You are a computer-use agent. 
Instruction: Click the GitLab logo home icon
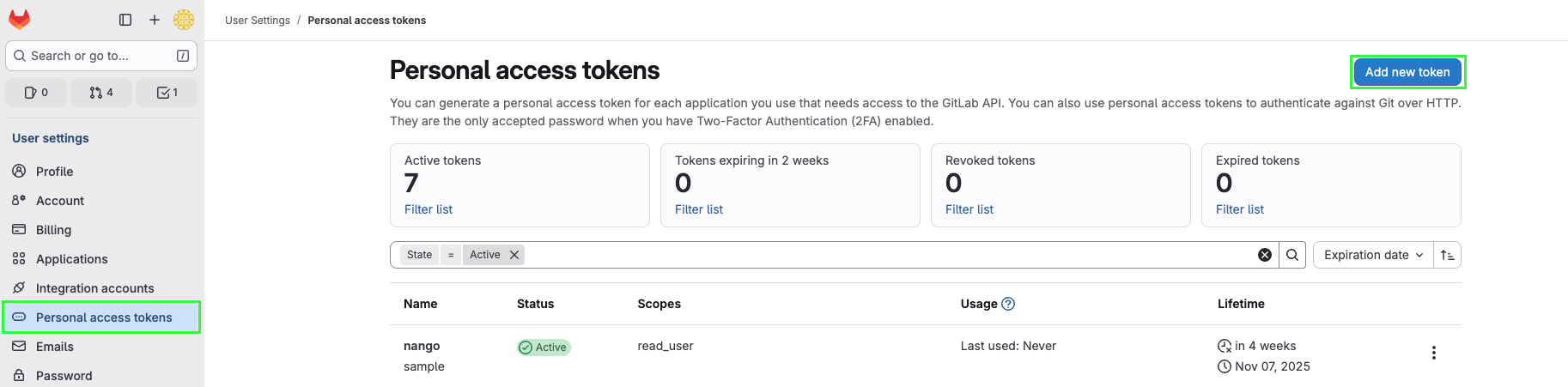pyautogui.click(x=20, y=20)
